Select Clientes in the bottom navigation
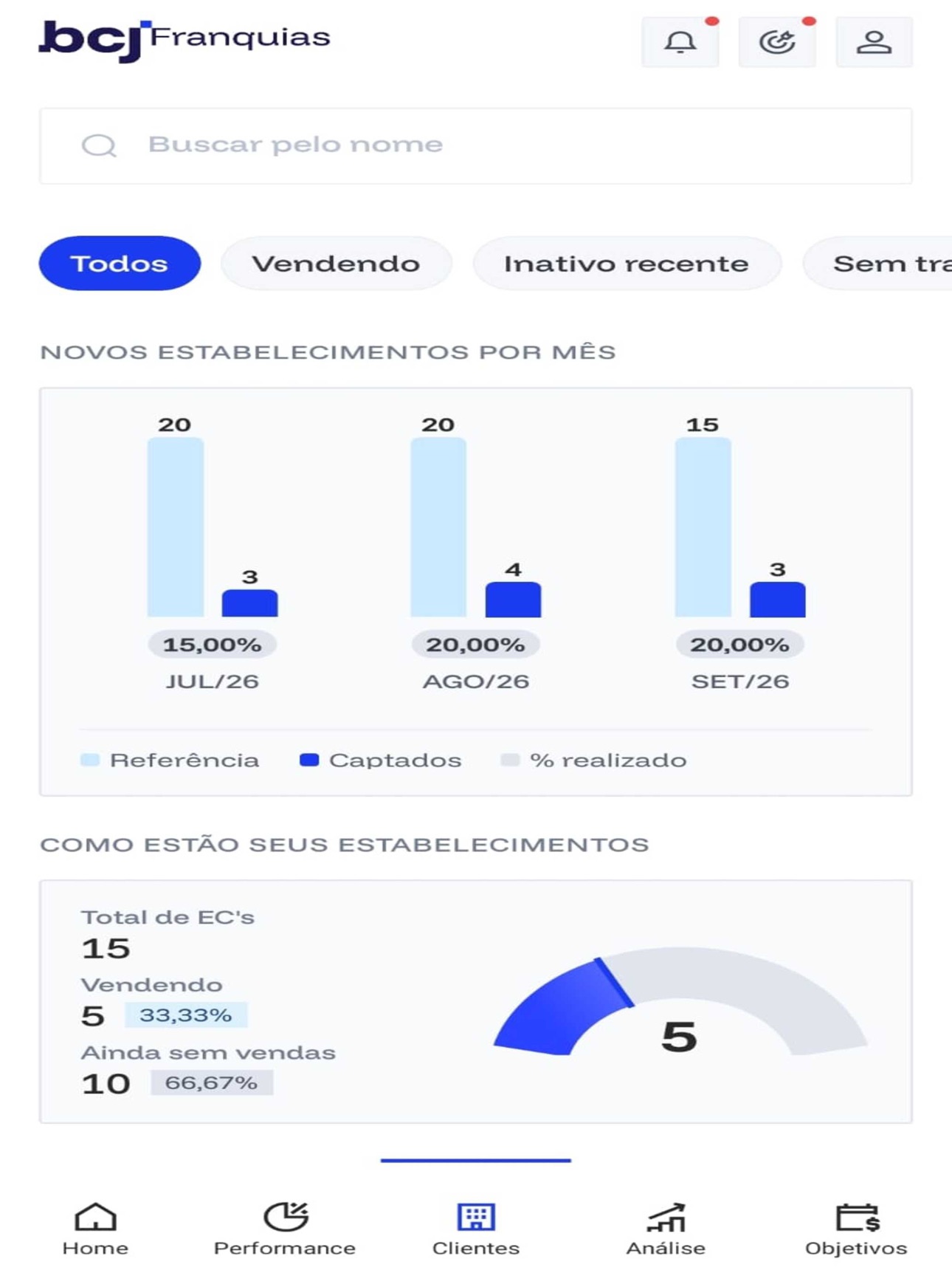Screen dimensions: 952x1270 pos(476,1229)
